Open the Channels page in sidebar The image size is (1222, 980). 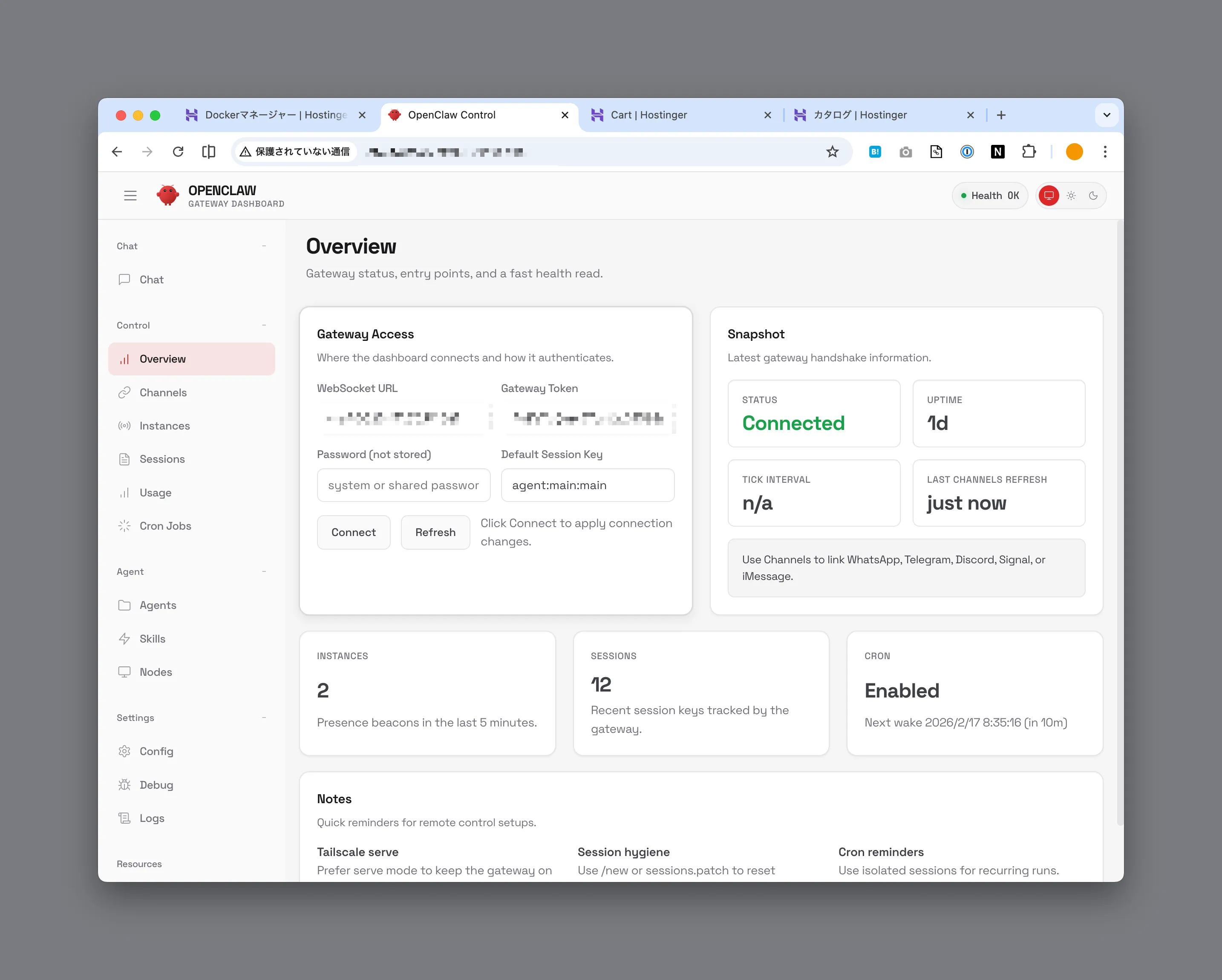[163, 392]
